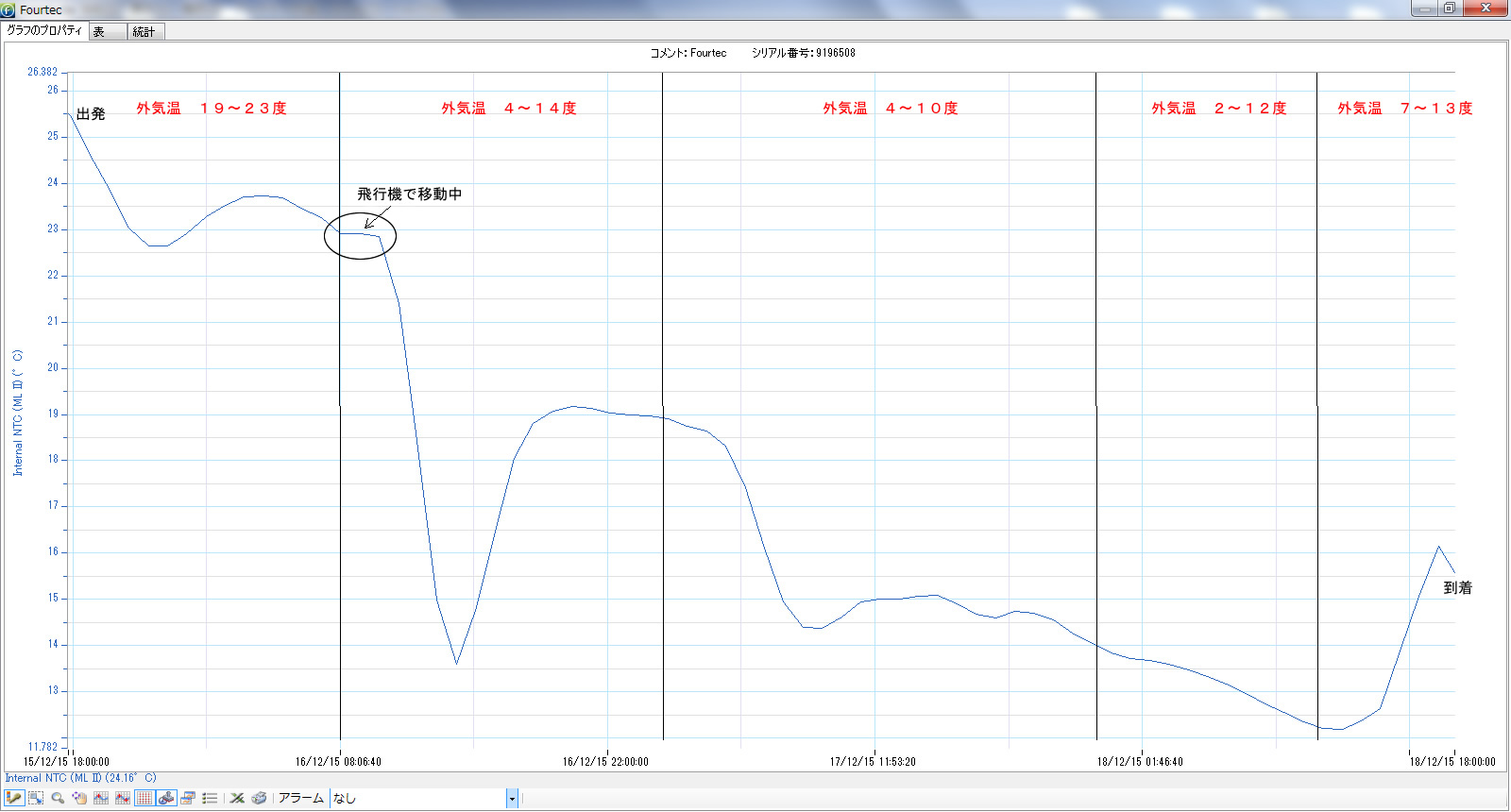
Task: Toggle the red grid lines button
Action: [144, 798]
